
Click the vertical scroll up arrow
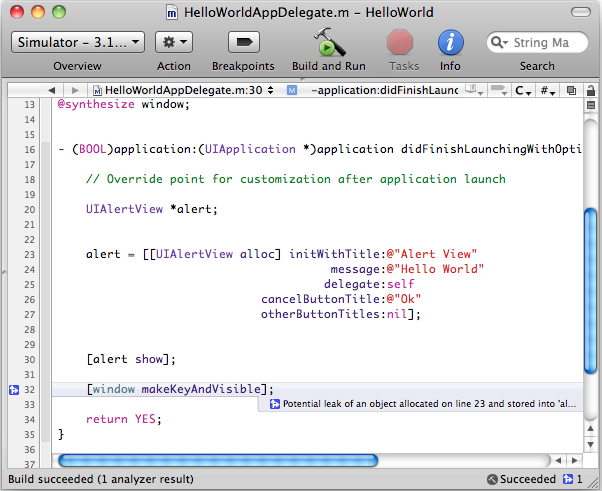pyautogui.click(x=591, y=429)
